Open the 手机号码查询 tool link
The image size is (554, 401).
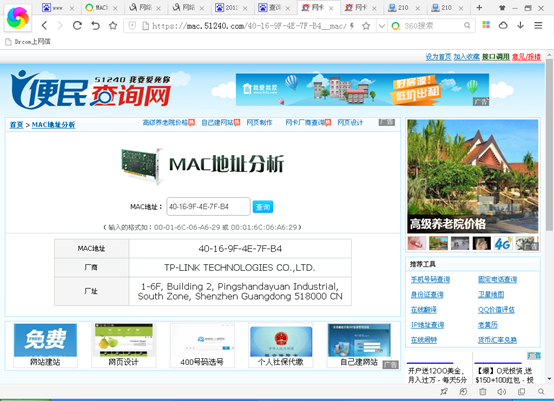tap(430, 279)
